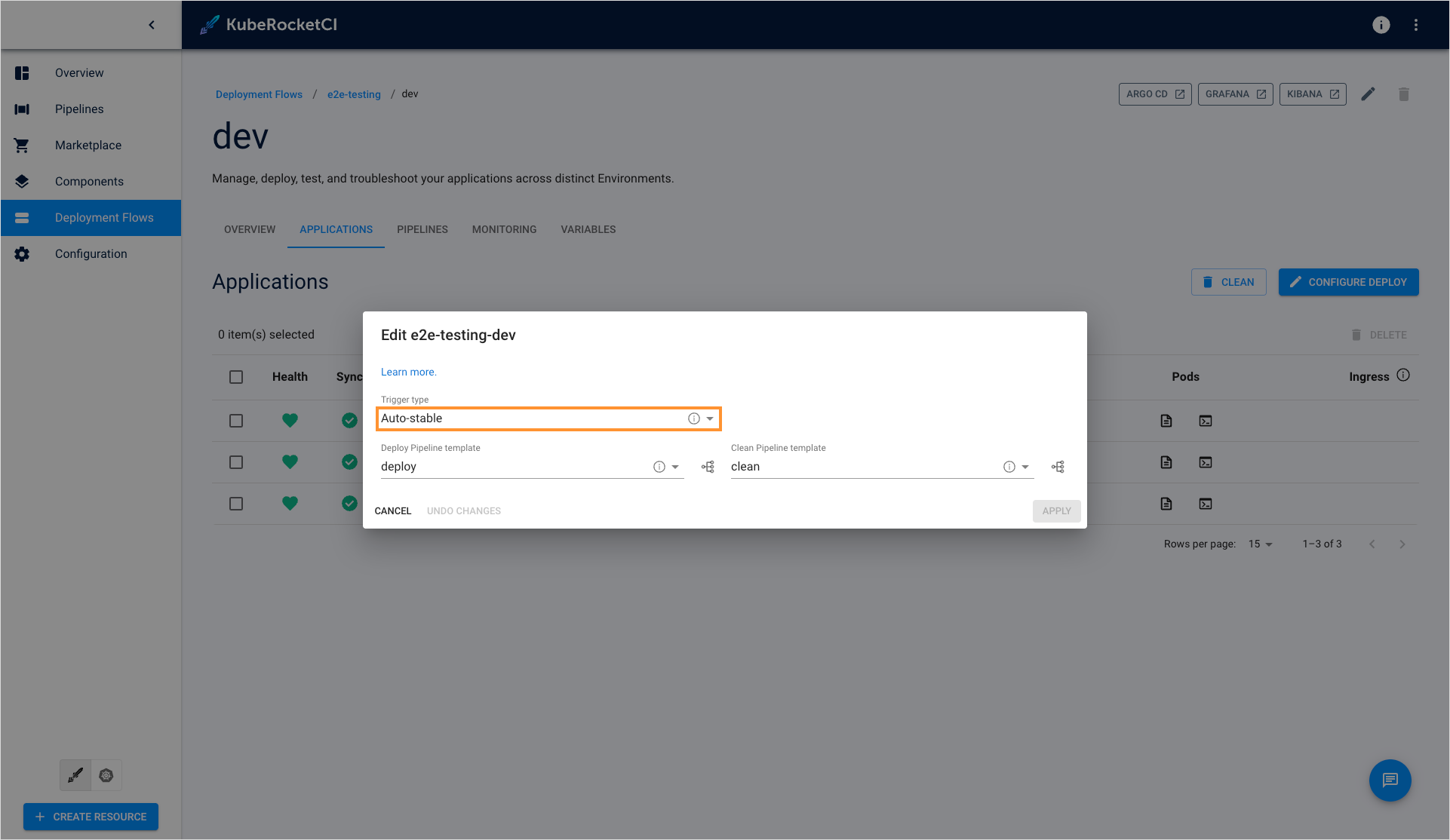Click the second row logs document icon

click(x=1166, y=462)
